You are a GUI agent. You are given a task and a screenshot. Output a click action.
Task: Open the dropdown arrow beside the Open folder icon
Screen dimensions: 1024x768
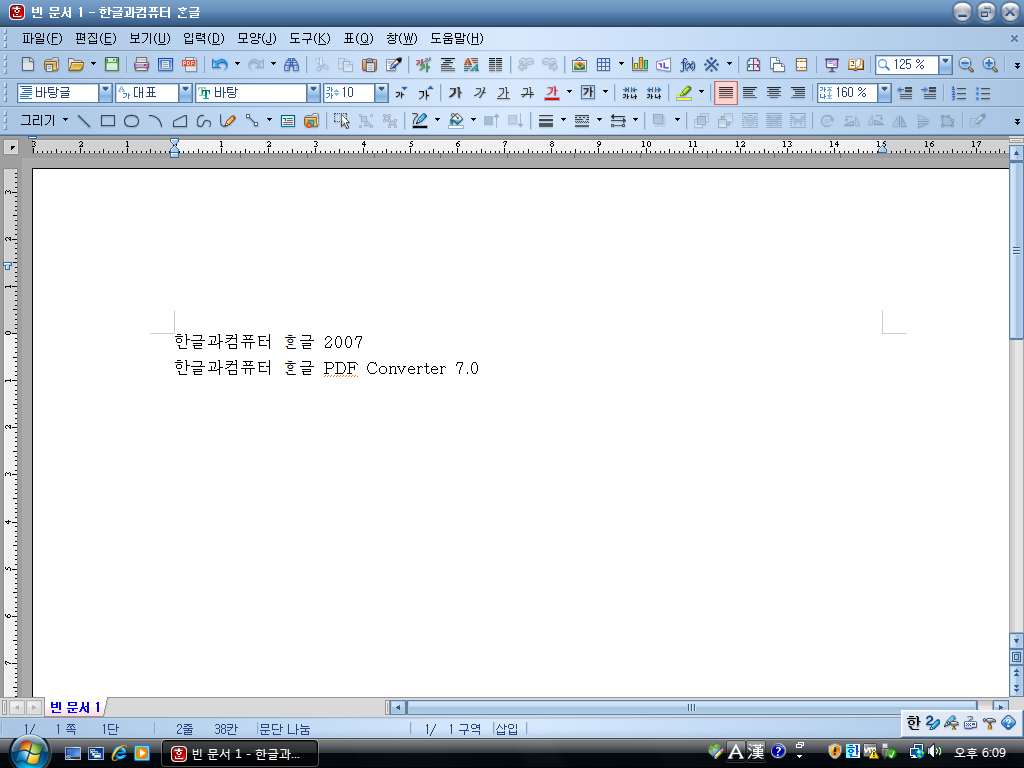pyautogui.click(x=93, y=65)
